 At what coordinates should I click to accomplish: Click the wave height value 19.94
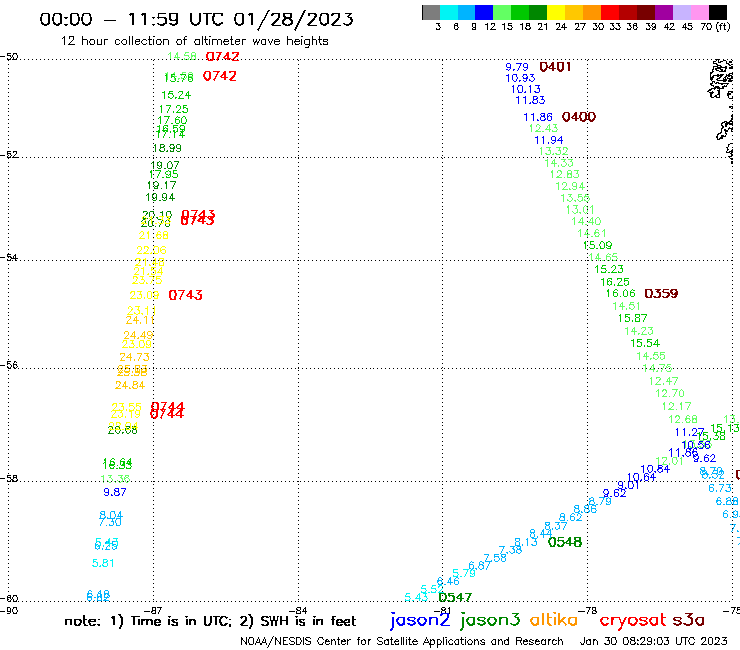tap(160, 198)
